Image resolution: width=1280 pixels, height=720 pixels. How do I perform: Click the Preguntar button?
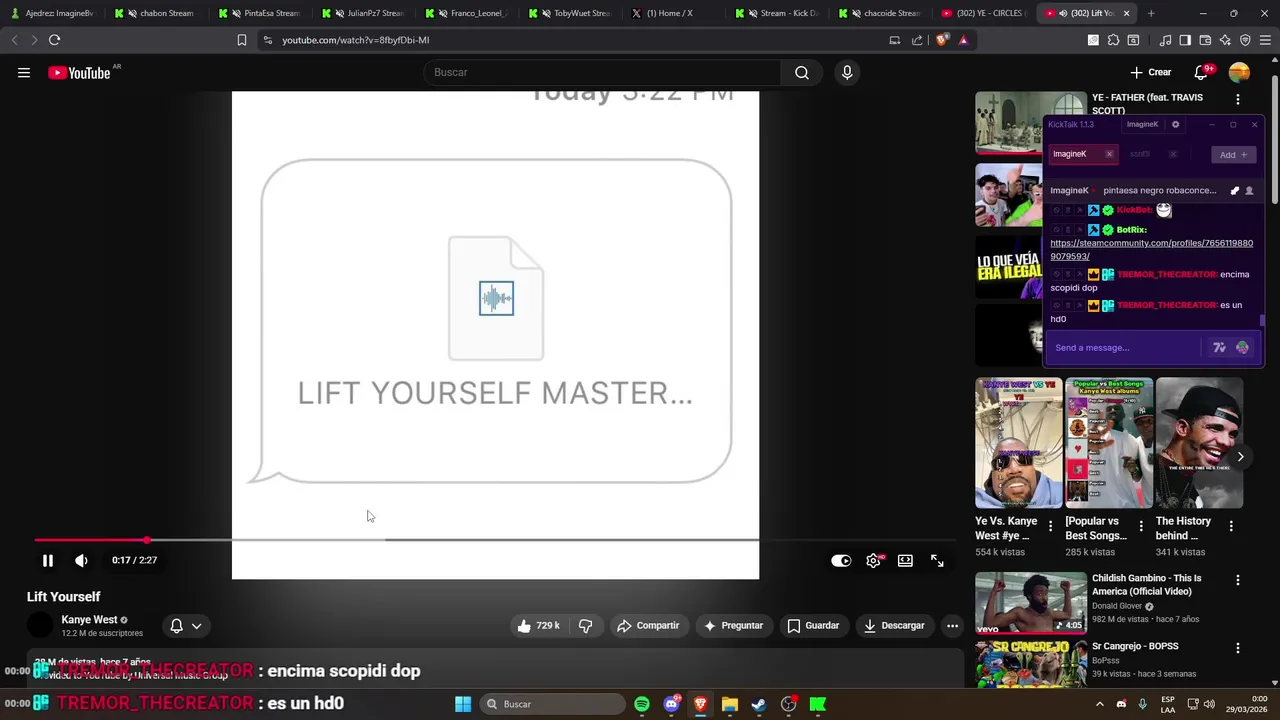[x=734, y=626]
